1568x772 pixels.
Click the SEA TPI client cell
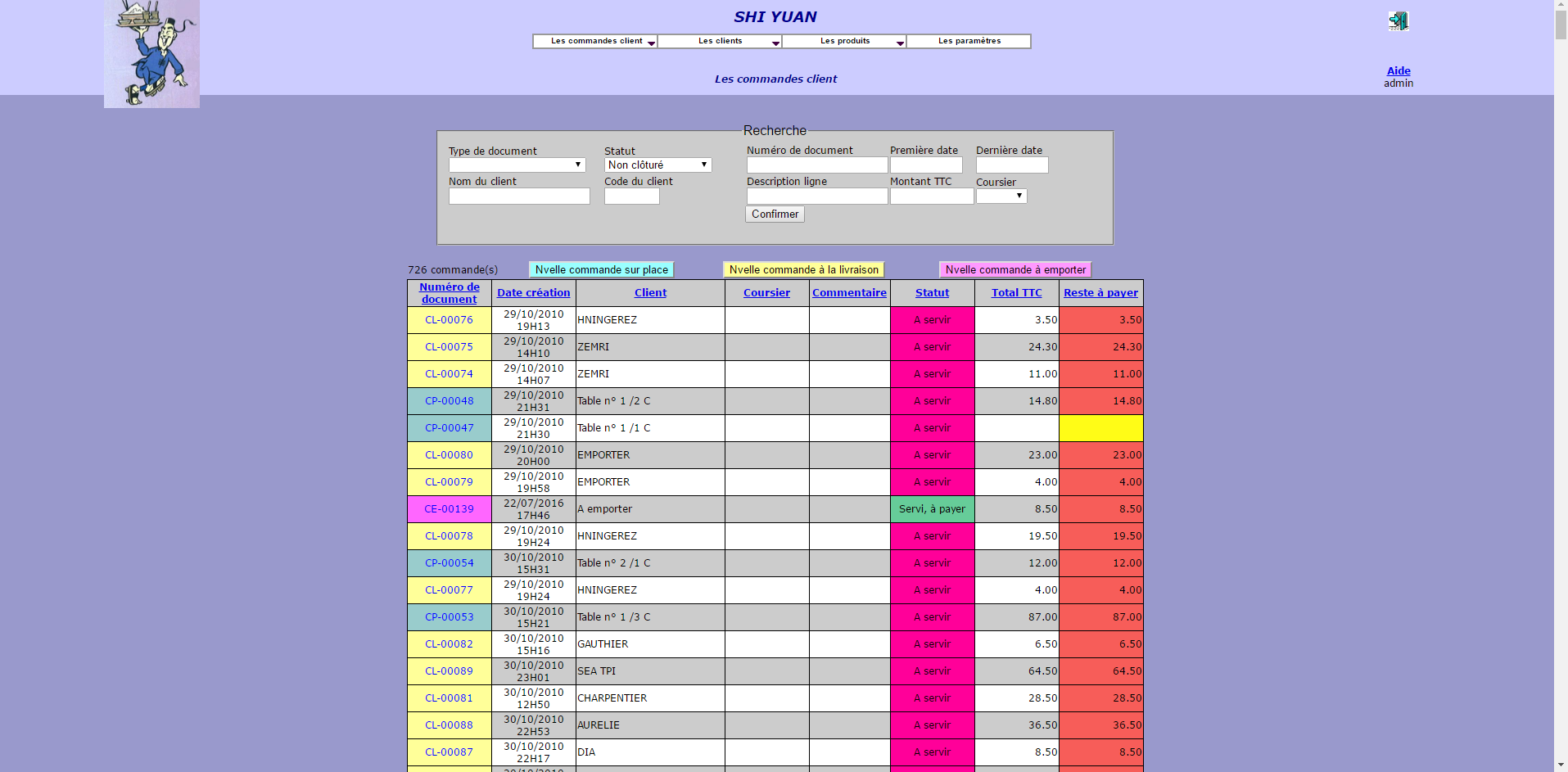pos(650,671)
